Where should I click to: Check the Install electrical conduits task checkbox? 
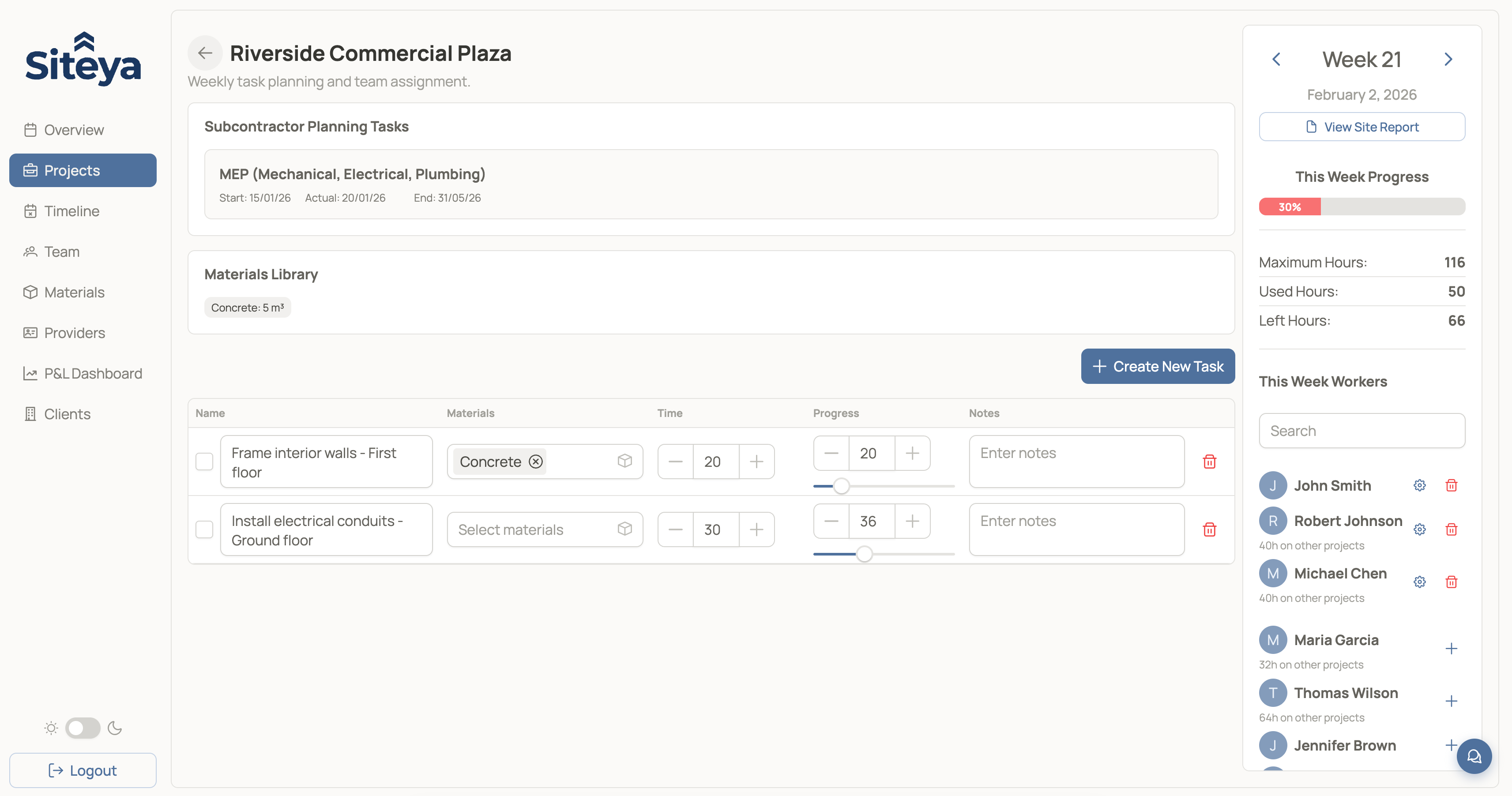pyautogui.click(x=204, y=529)
